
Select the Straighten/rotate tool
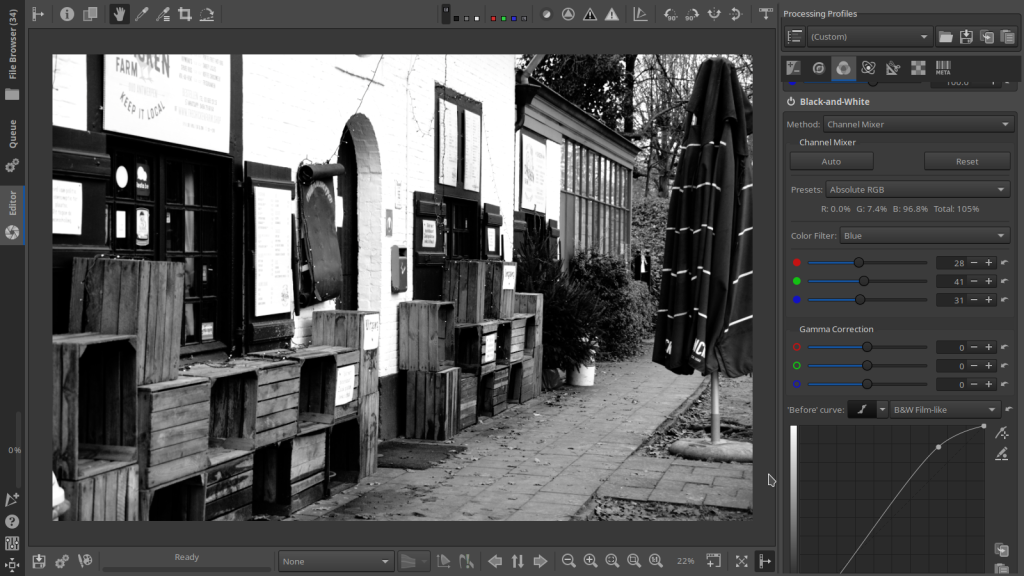207,14
